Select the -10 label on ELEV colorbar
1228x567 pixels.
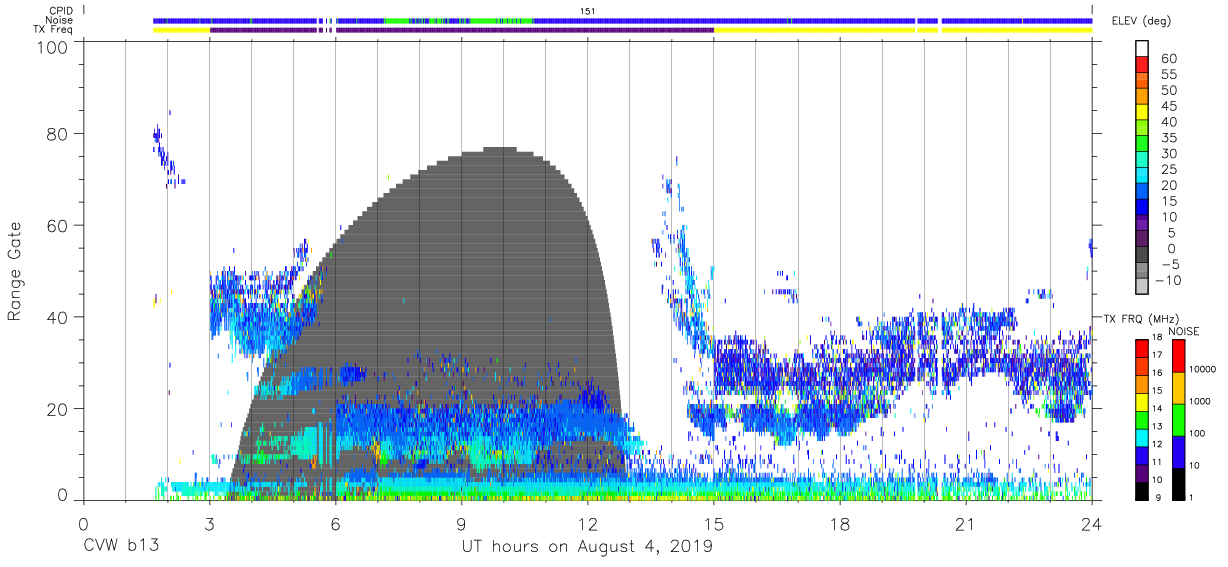pyautogui.click(x=1168, y=280)
